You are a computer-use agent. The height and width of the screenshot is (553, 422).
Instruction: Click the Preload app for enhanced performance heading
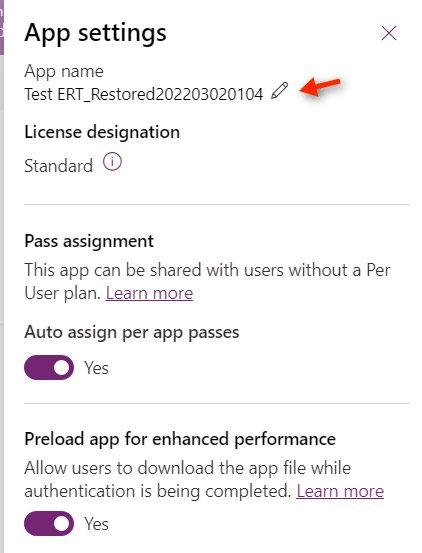(180, 439)
